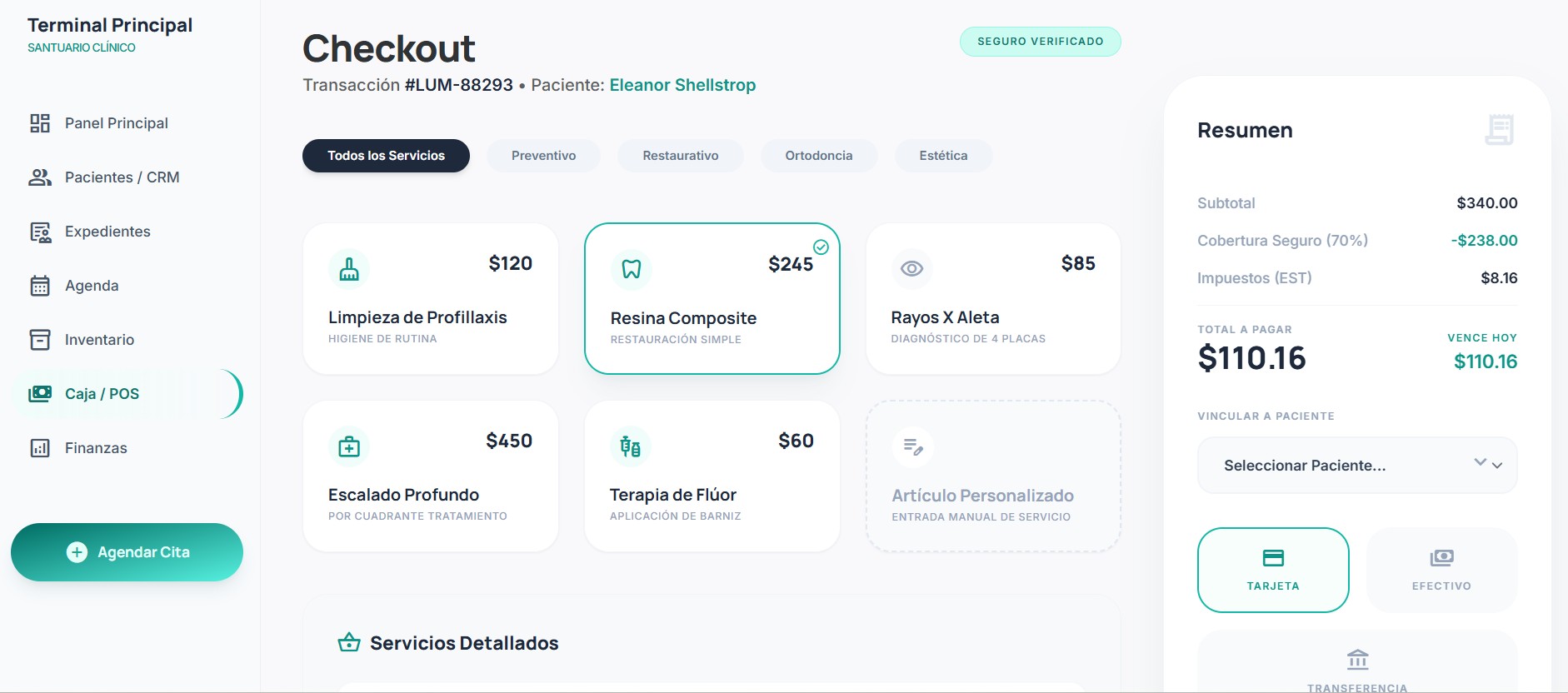
Task: Select Tarjeta as payment method
Action: click(x=1273, y=570)
